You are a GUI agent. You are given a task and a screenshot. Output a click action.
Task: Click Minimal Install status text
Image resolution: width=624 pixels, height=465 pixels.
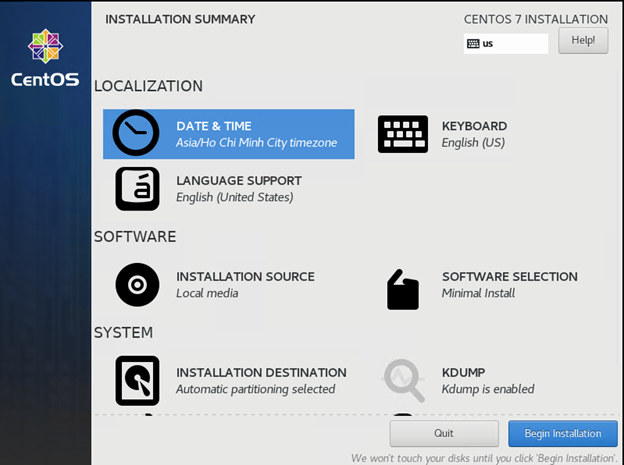click(x=478, y=293)
